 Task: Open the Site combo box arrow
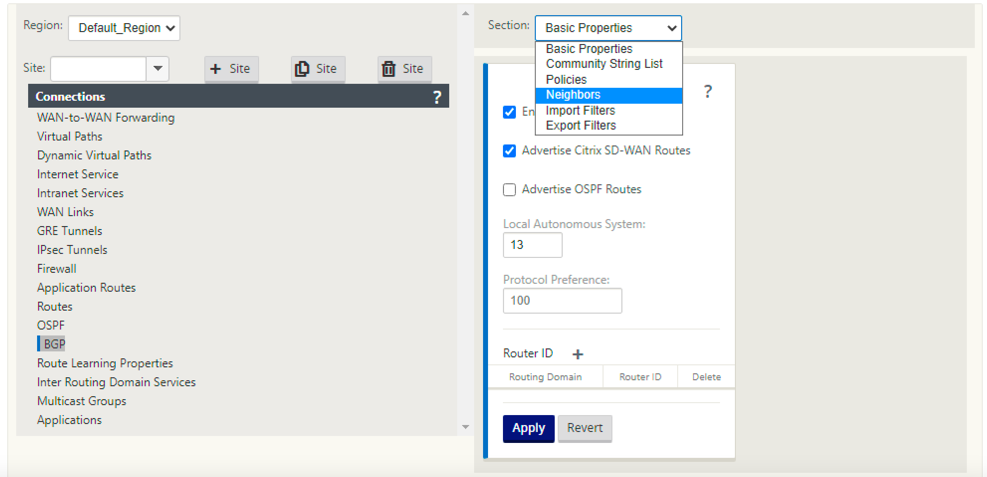pyautogui.click(x=157, y=69)
